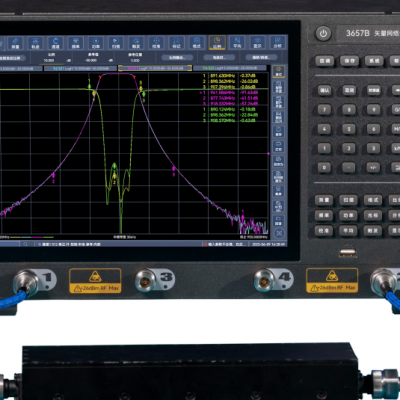400x400 pixels.
Task: Push the number 5 key on the keypad
Action: point(349,129)
